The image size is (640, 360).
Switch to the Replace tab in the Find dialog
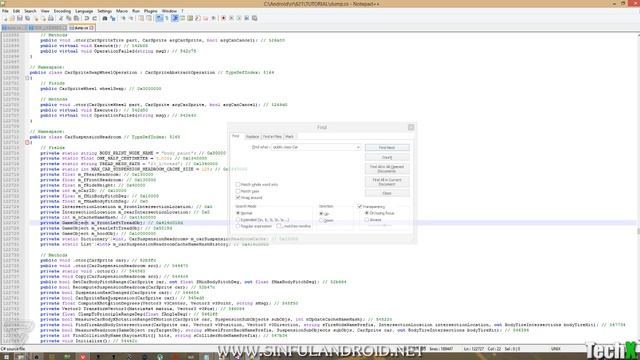252,137
